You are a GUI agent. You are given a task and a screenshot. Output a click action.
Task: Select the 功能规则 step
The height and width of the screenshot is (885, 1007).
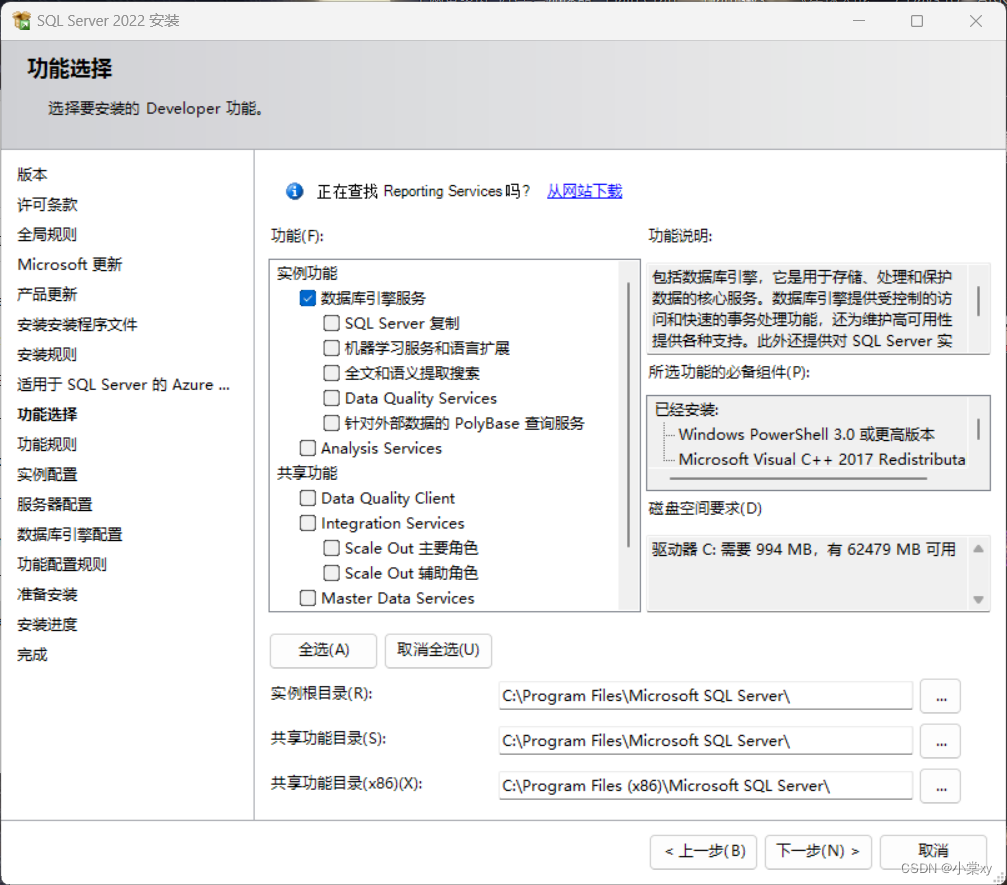pos(47,444)
